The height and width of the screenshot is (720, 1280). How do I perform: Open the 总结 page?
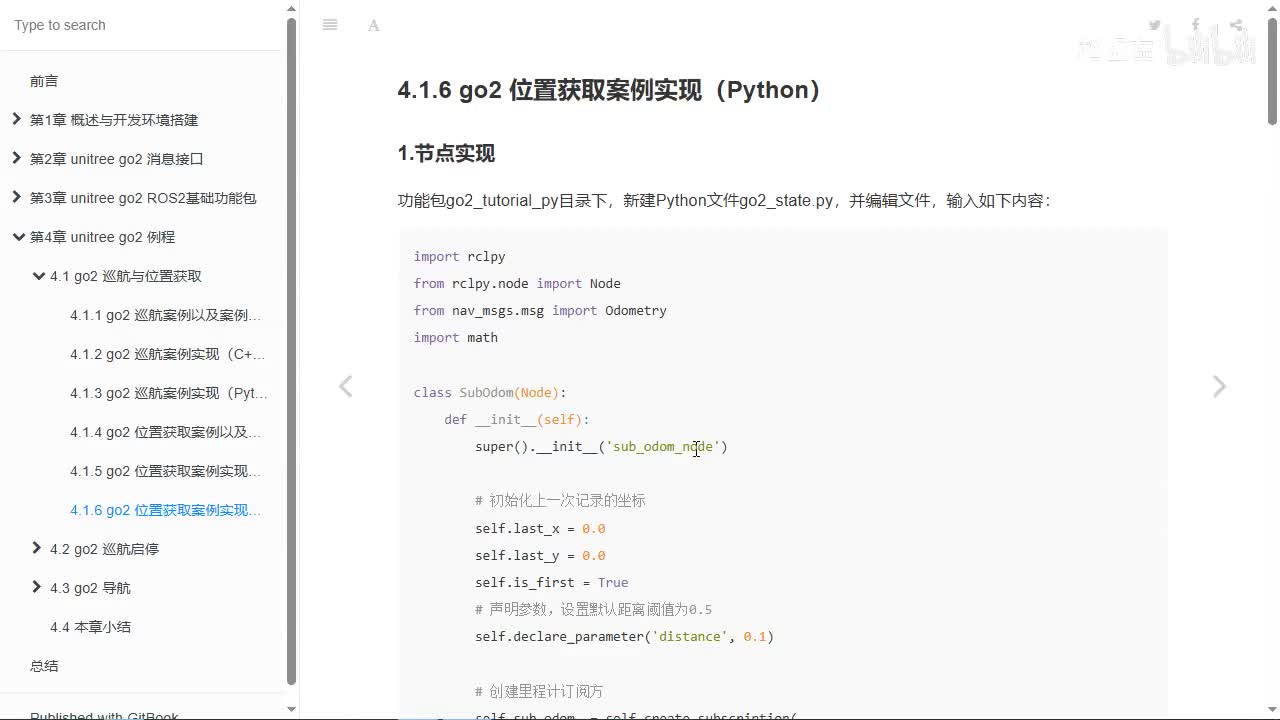coord(44,666)
